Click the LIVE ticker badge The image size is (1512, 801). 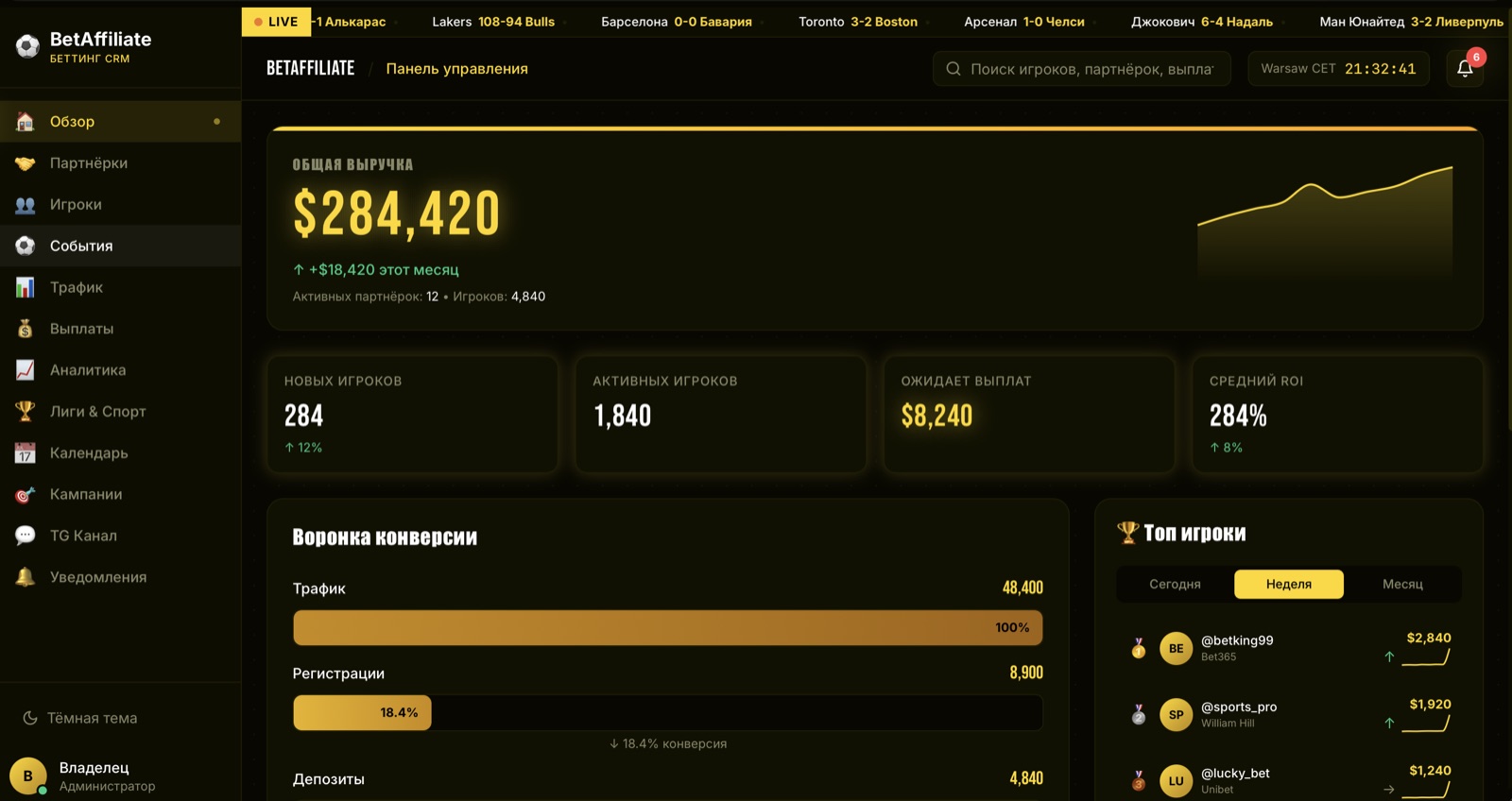click(276, 22)
